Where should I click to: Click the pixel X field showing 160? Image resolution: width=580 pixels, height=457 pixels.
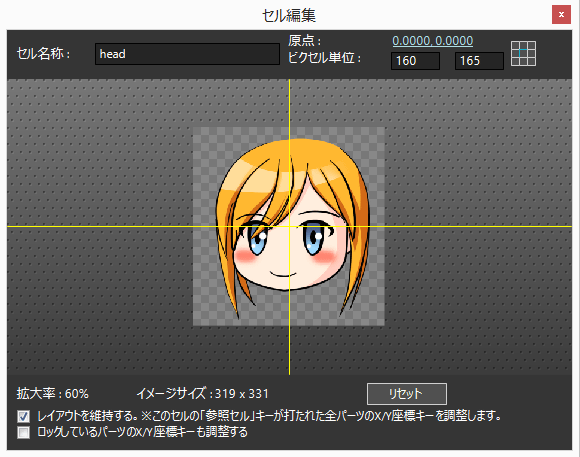coord(415,61)
